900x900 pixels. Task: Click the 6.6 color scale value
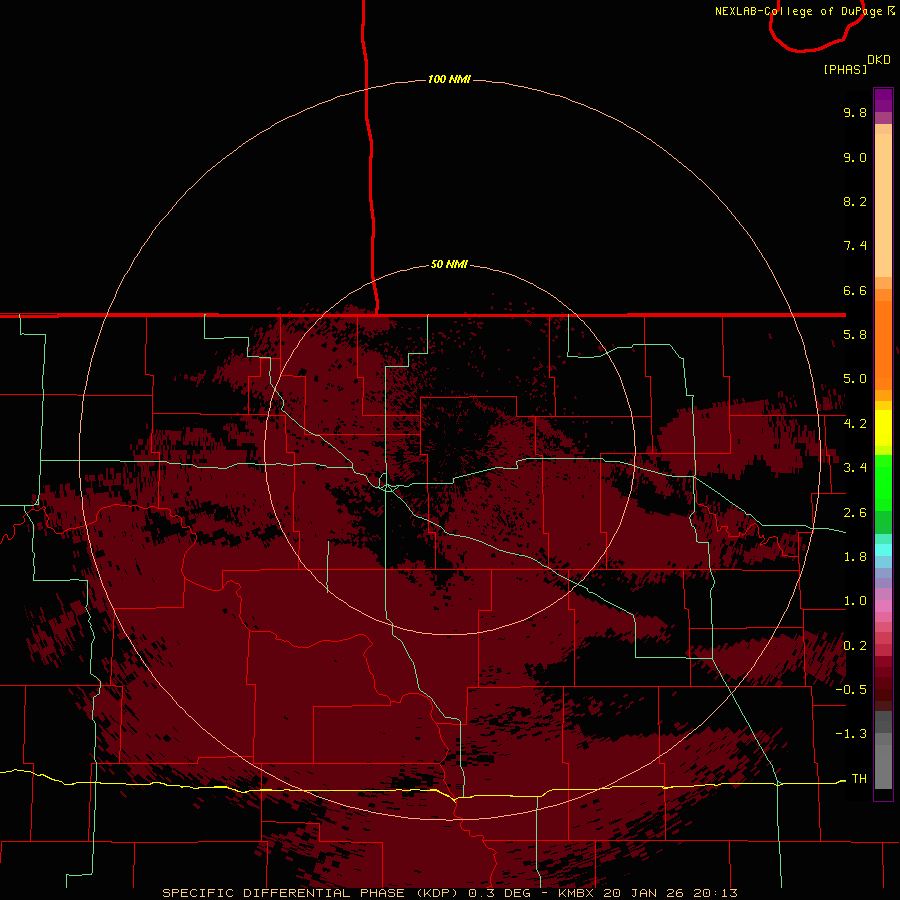[855, 290]
